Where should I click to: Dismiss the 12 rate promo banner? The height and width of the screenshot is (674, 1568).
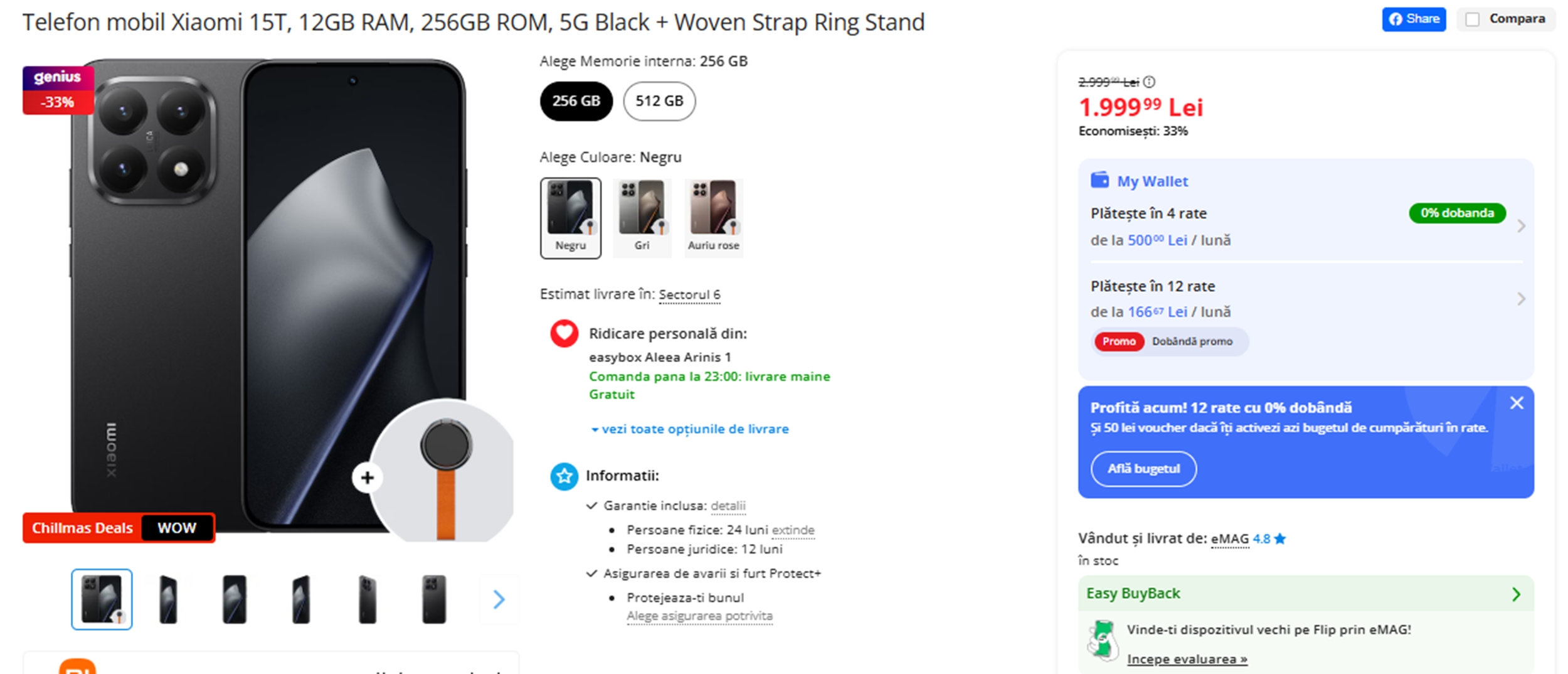pos(1517,403)
